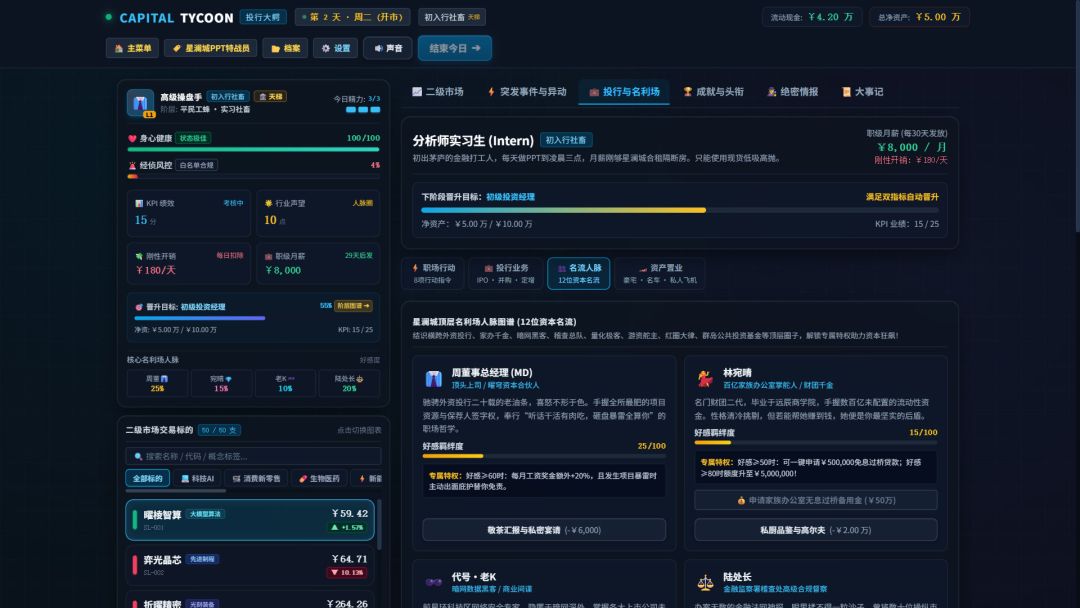Open 老K contact chip showing 10%

click(x=284, y=384)
